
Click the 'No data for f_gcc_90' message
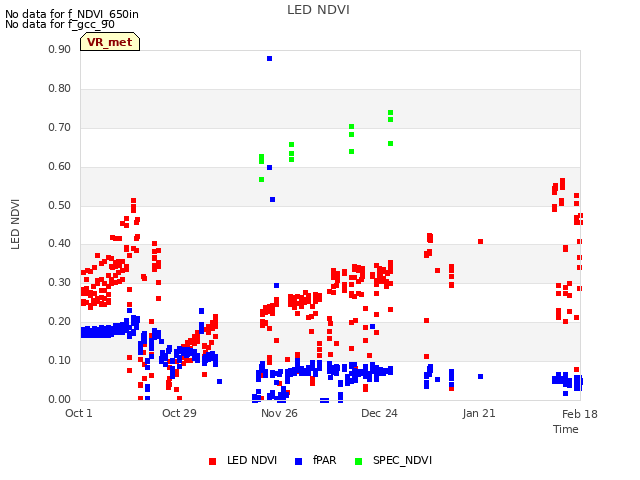tap(60, 24)
